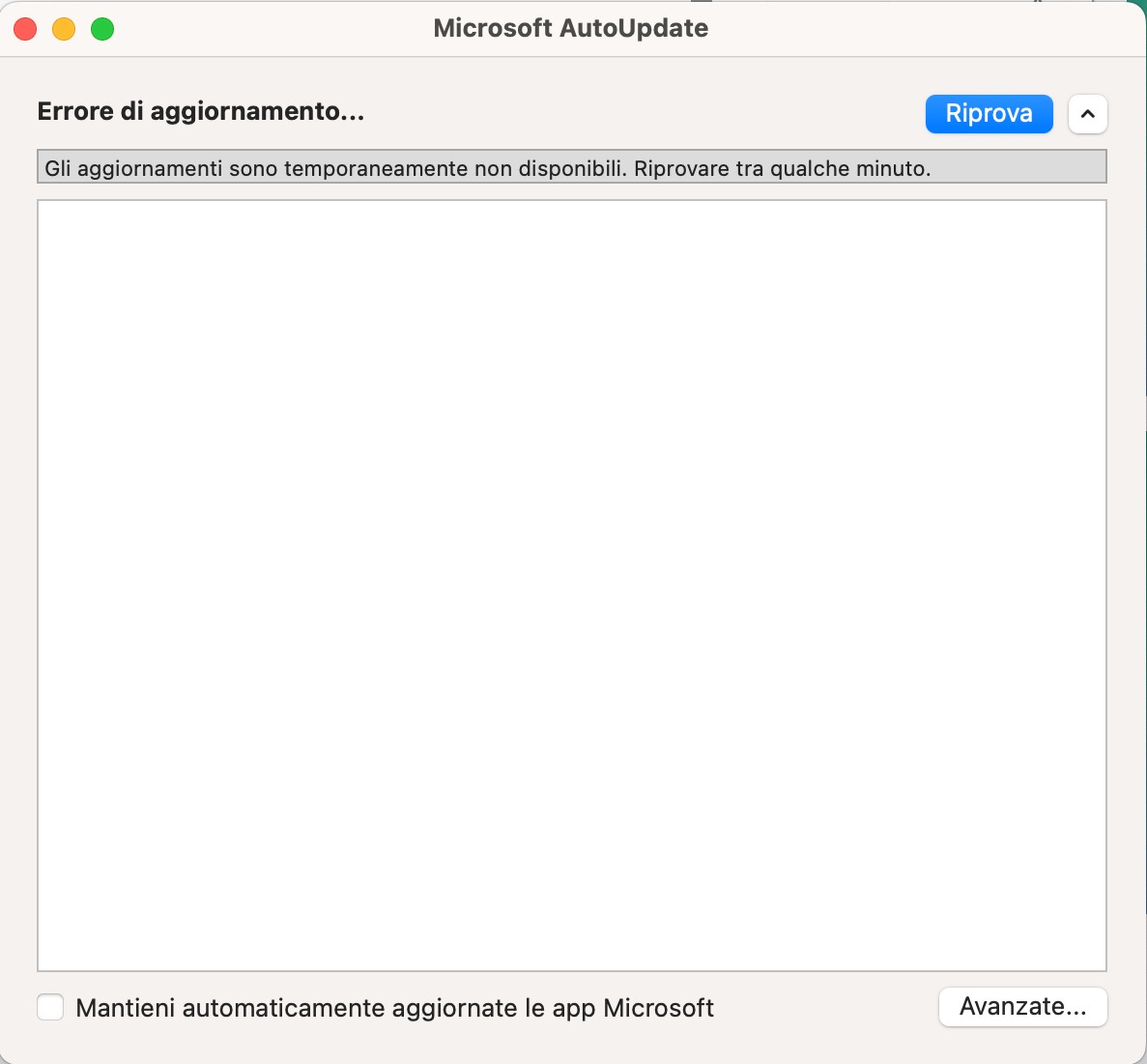
Task: Collapse details with the chevron-up button
Action: tap(1088, 113)
